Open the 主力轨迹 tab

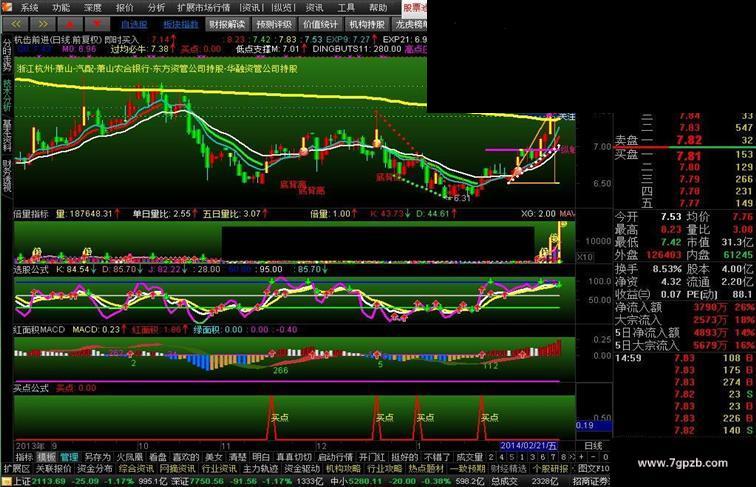coord(260,468)
